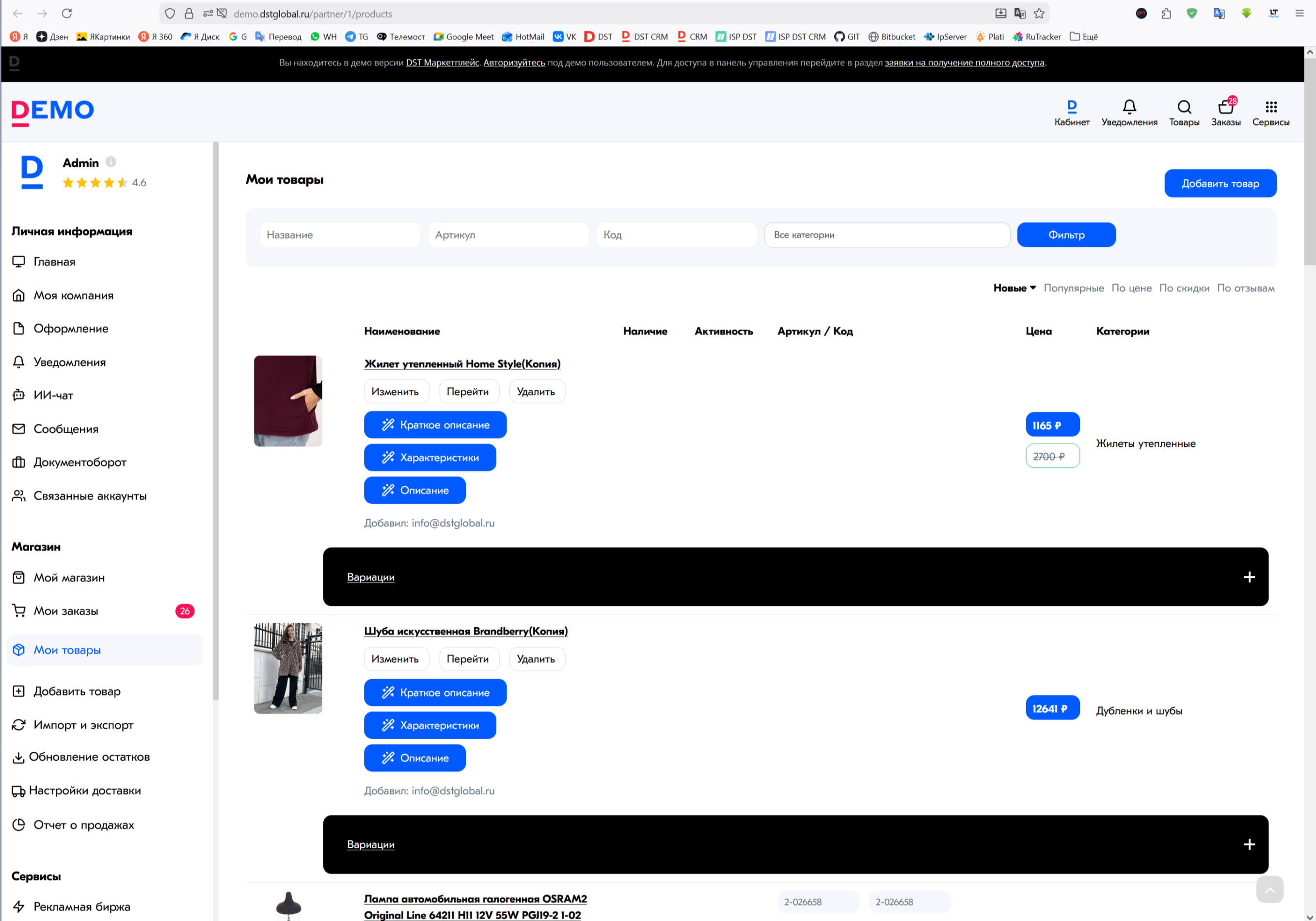1316x921 pixels.
Task: Reload the page with the browser refresh icon
Action: pyautogui.click(x=67, y=14)
